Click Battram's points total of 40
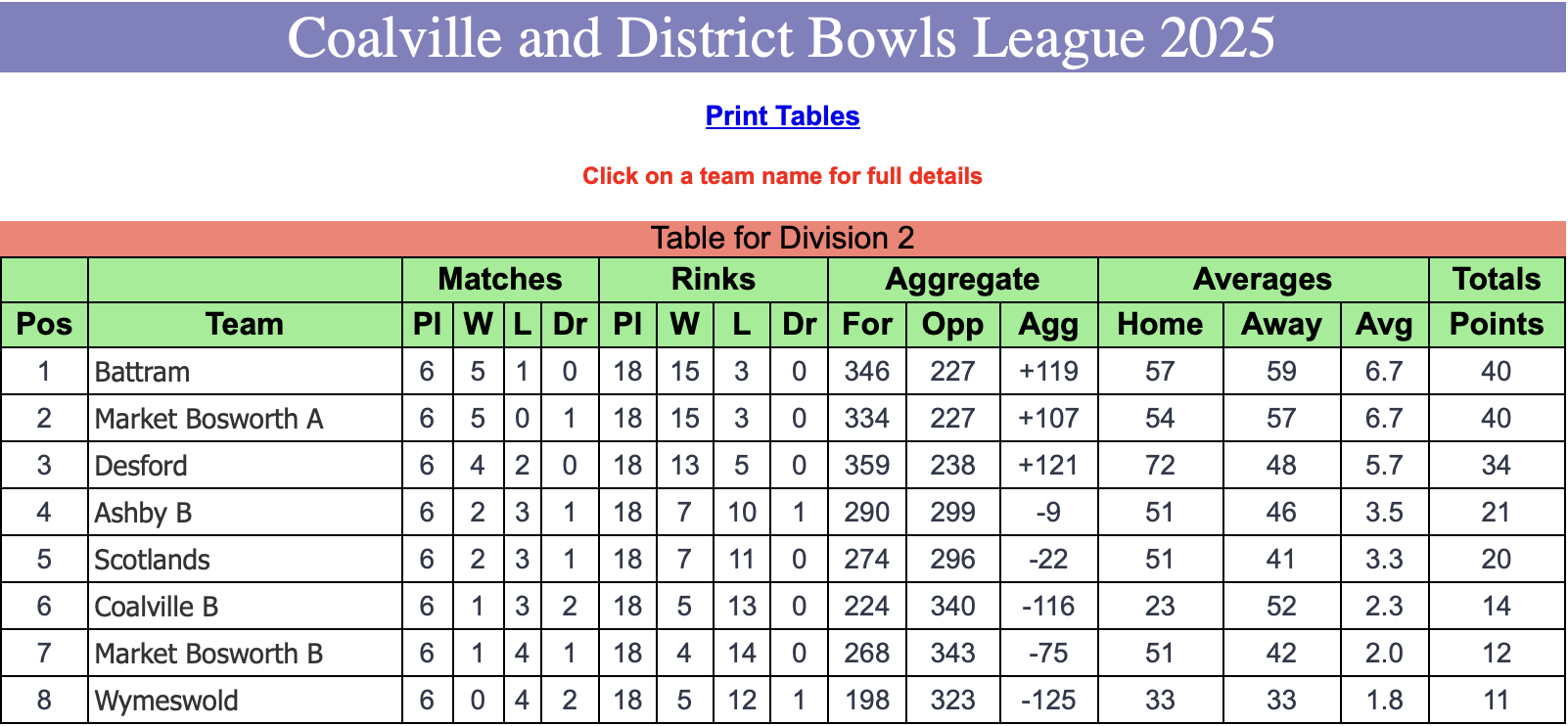The height and width of the screenshot is (726, 1568). click(1496, 372)
